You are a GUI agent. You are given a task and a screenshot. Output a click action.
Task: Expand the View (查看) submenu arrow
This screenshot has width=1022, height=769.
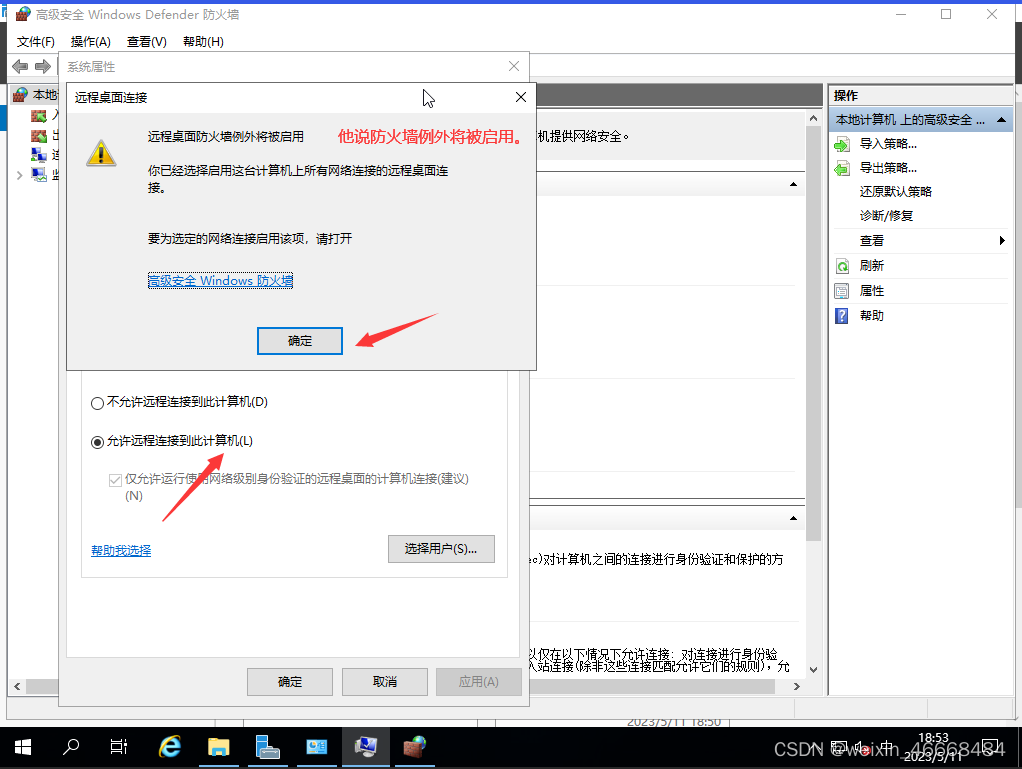coord(1002,240)
